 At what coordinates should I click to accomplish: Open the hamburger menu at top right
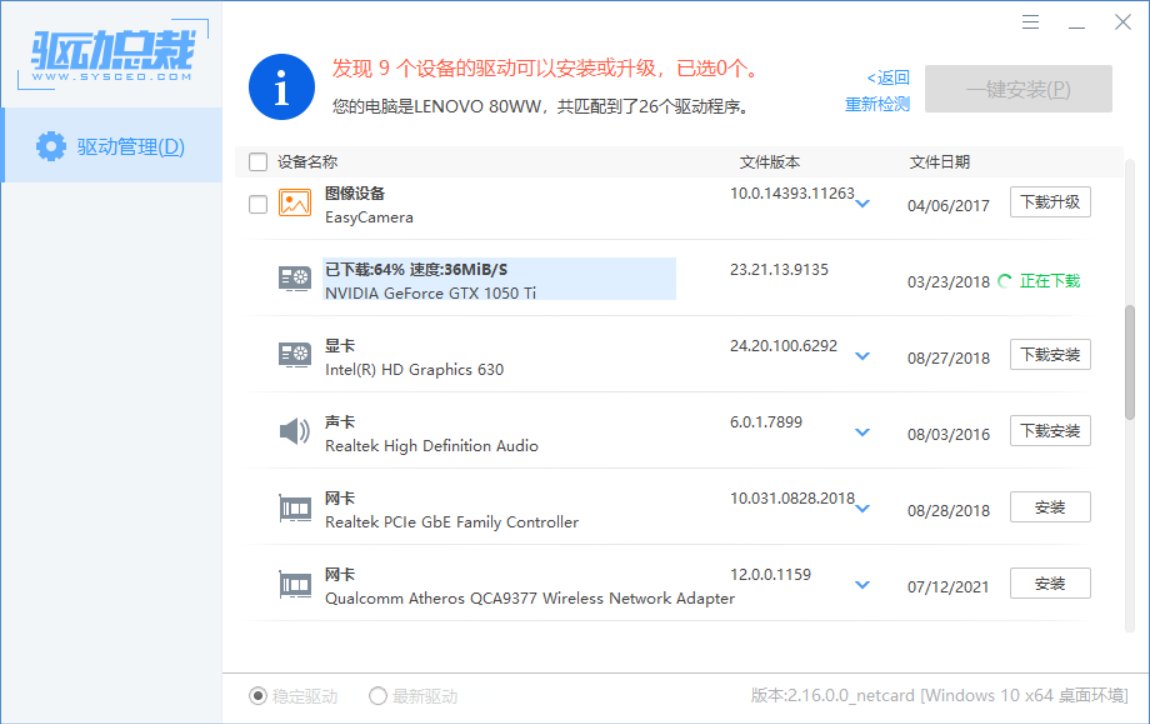point(1030,21)
